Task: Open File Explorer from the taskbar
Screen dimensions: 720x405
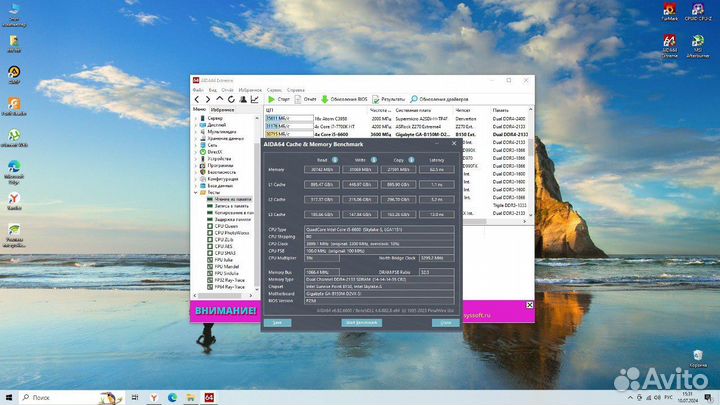Action: click(x=191, y=397)
